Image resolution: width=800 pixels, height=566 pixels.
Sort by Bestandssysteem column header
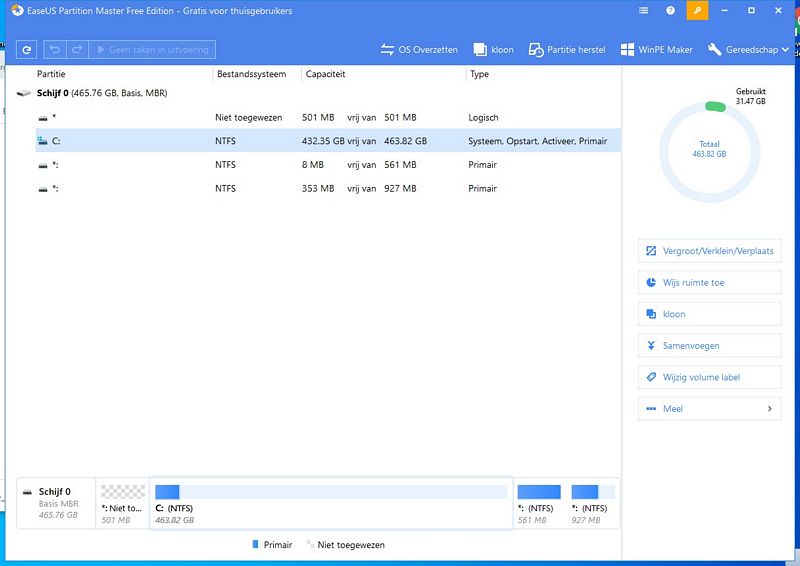tap(252, 74)
